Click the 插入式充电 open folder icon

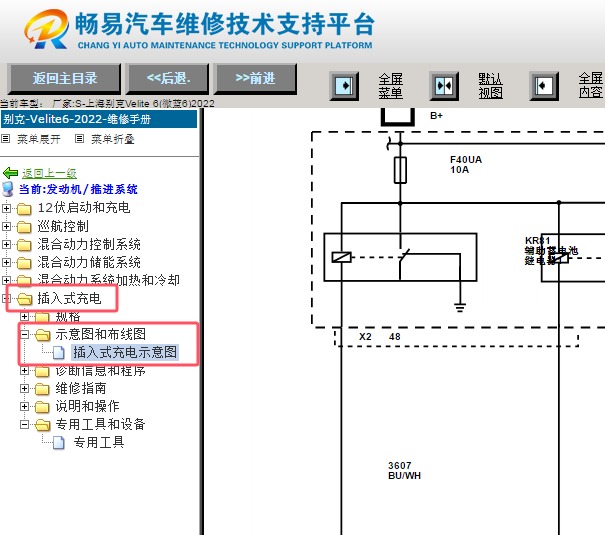(24, 299)
